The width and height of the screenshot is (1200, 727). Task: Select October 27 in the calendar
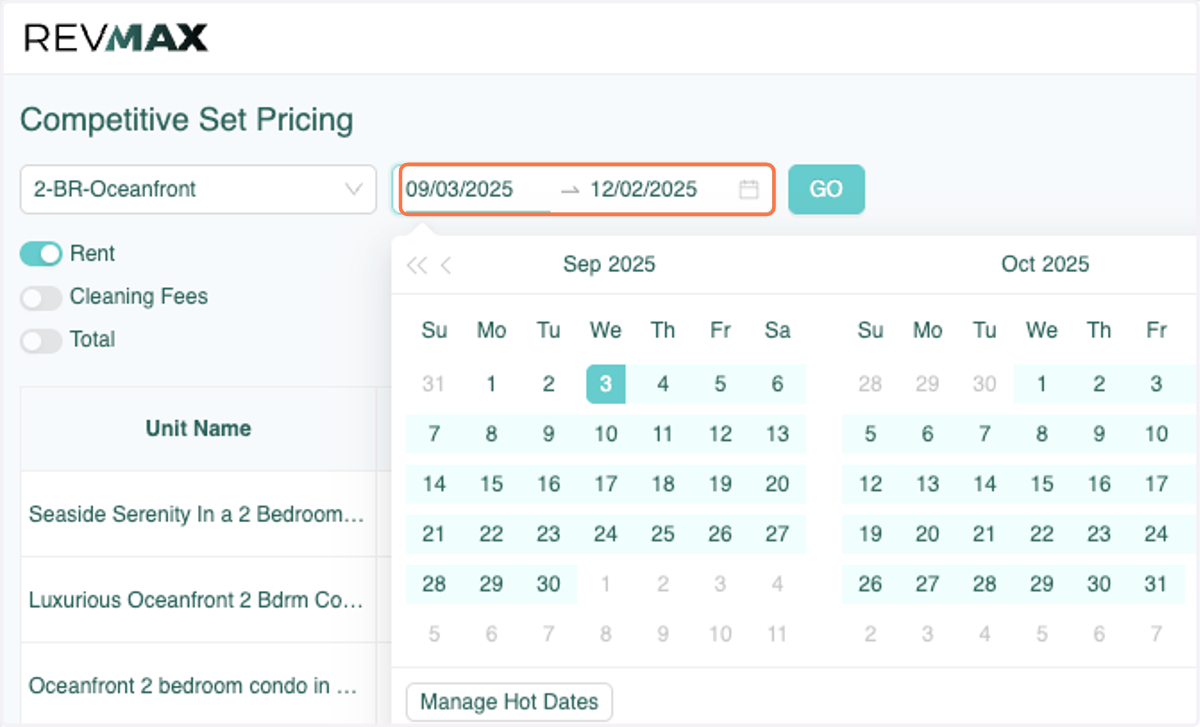(927, 584)
